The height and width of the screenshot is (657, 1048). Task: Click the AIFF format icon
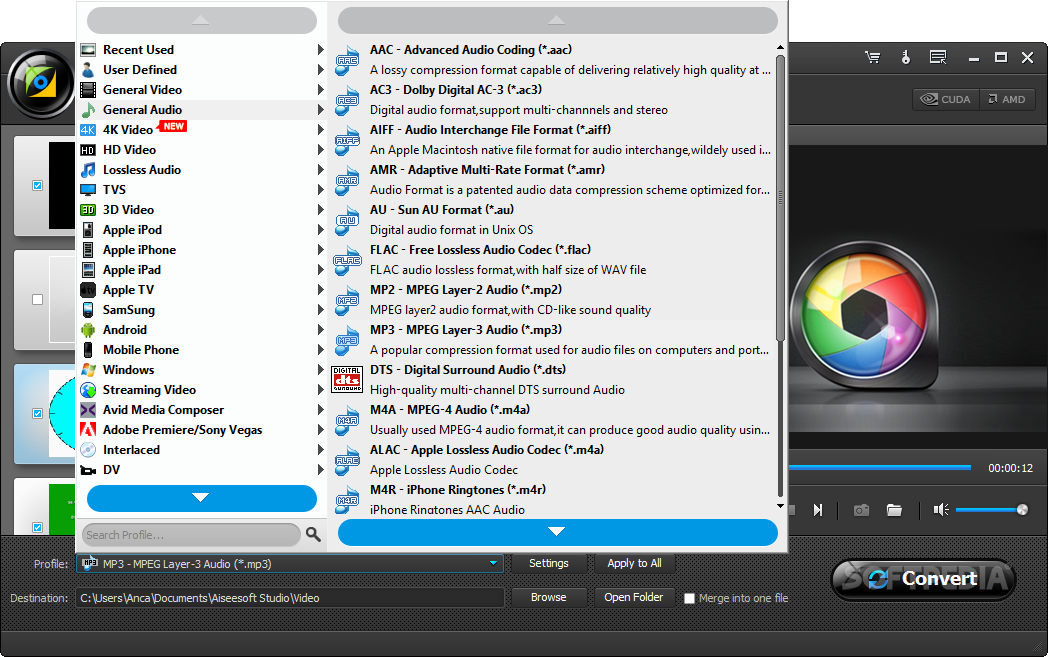point(347,140)
